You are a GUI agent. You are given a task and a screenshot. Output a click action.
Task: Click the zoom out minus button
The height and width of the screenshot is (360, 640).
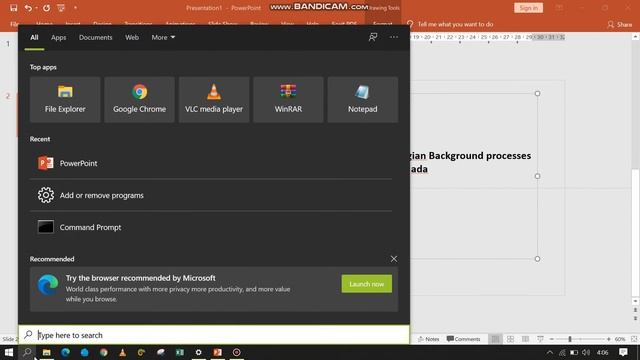click(x=552, y=339)
